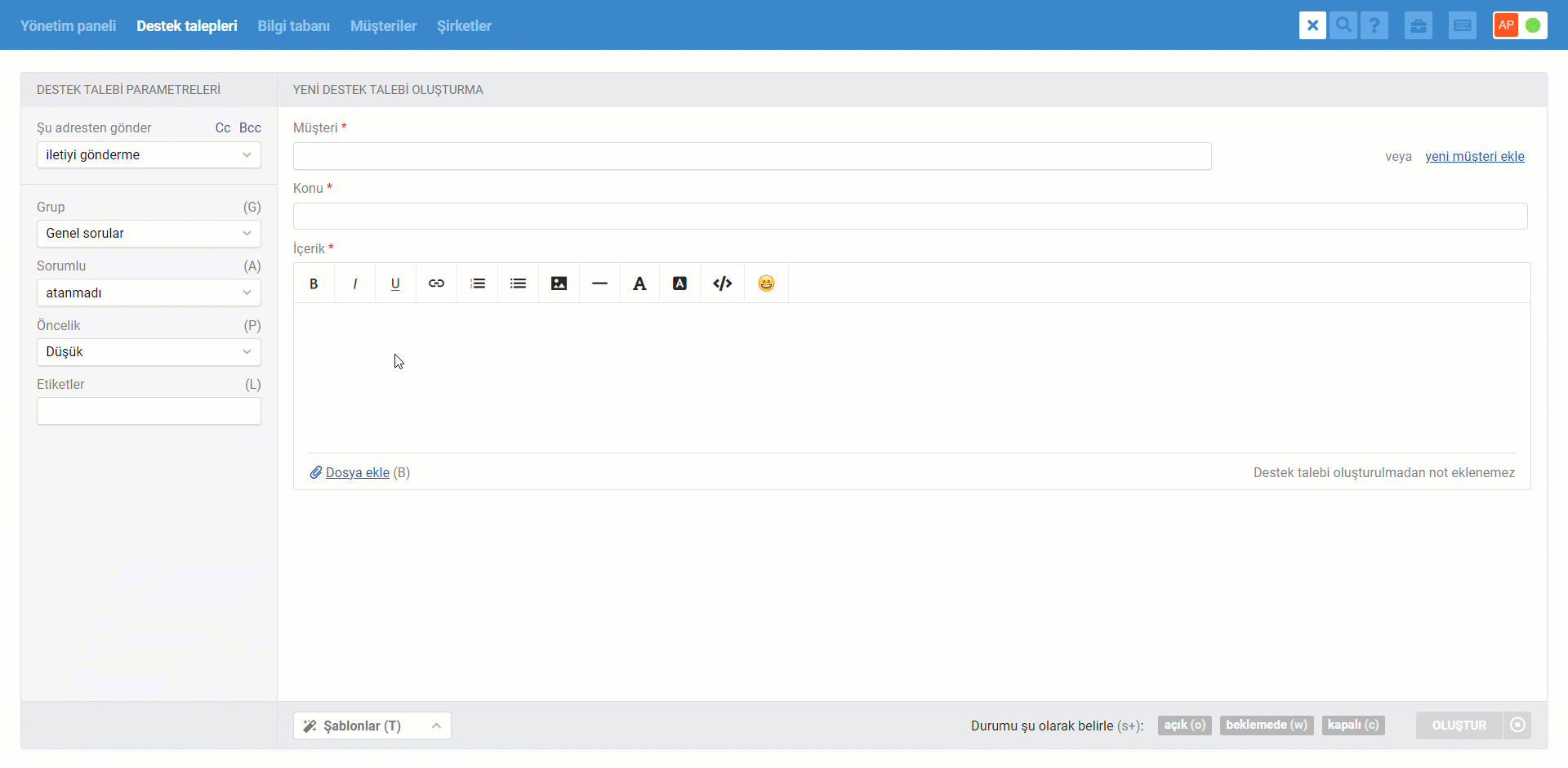1568x768 pixels.
Task: Set status to kapalı (c)
Action: [1353, 726]
